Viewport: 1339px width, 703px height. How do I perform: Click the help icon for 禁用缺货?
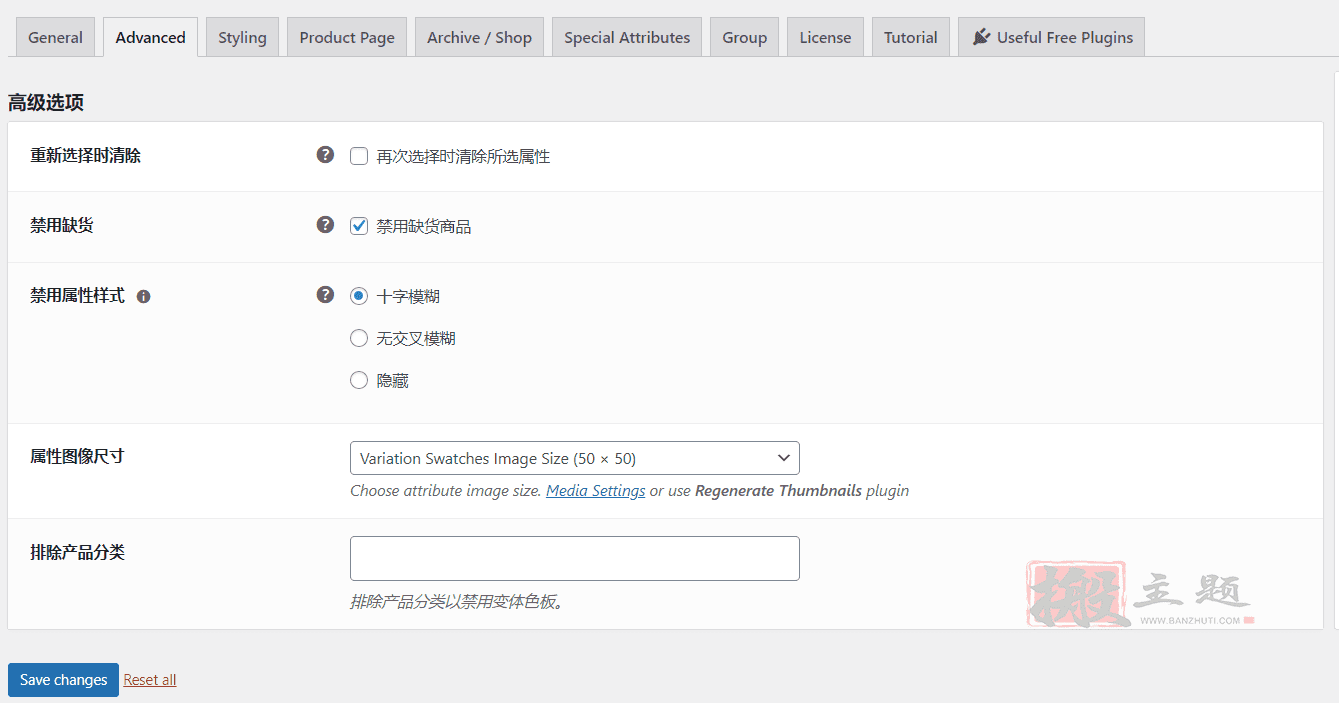point(325,225)
